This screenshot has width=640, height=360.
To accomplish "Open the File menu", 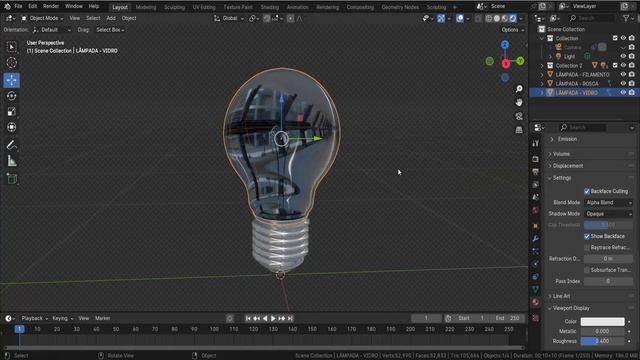I will pyautogui.click(x=18, y=7).
